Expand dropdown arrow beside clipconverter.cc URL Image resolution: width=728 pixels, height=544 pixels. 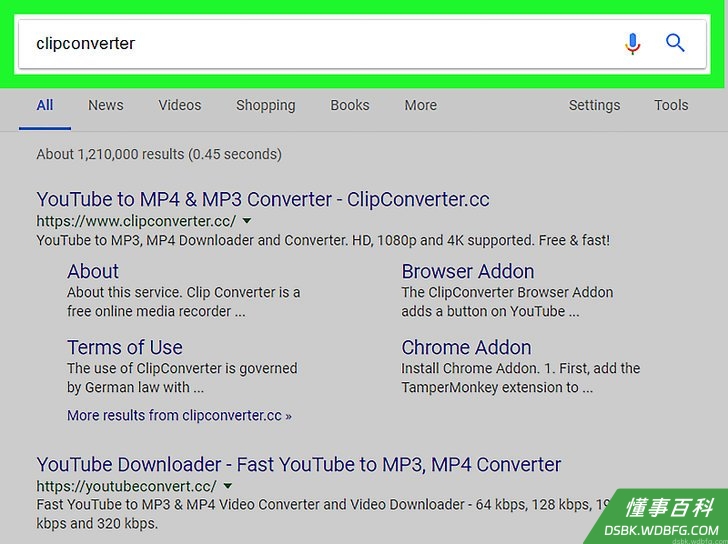click(x=247, y=221)
